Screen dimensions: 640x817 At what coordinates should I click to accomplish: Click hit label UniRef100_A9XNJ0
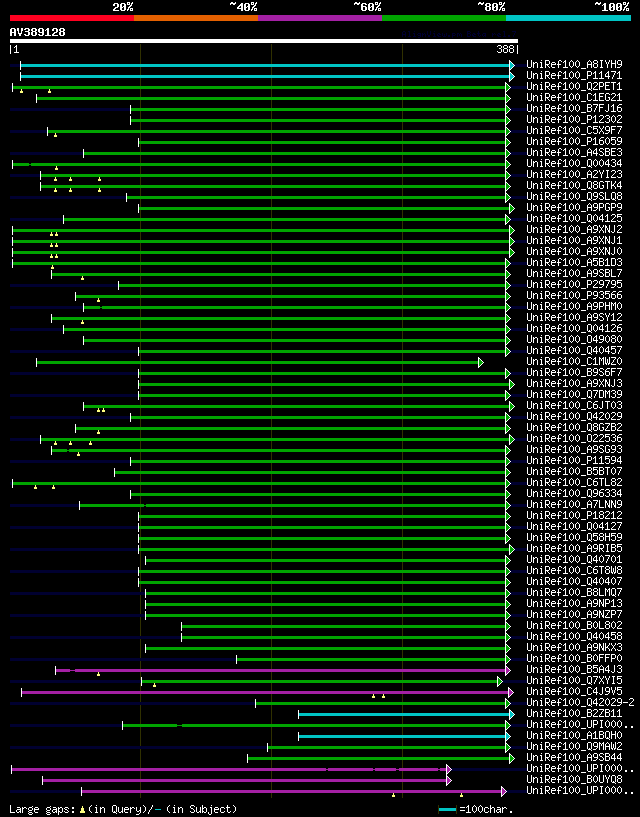pos(574,251)
